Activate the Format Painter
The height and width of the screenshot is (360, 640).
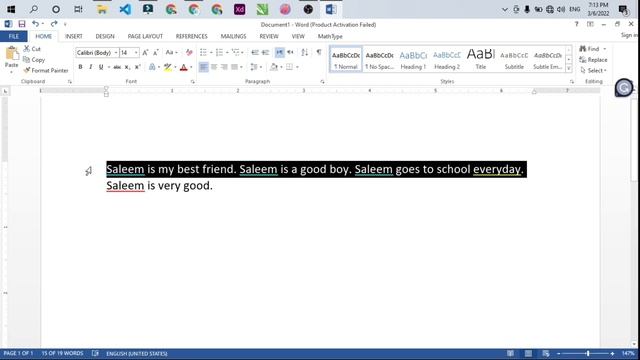46,71
